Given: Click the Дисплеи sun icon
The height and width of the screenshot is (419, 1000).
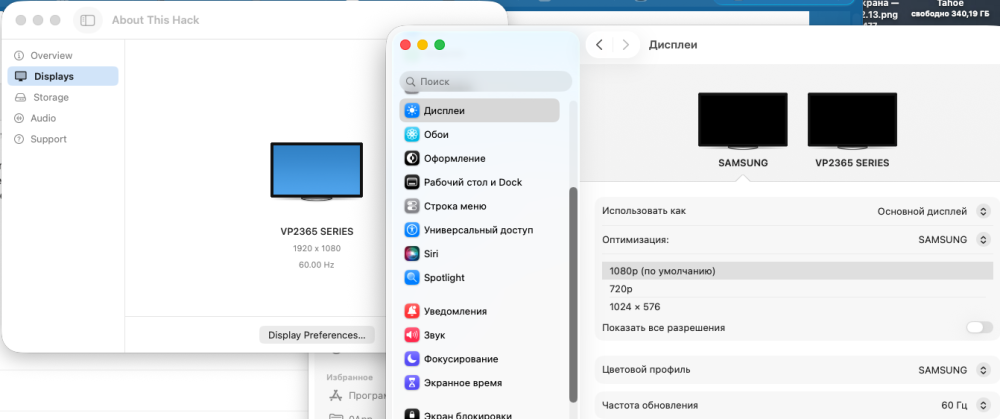Looking at the screenshot, I should (x=412, y=110).
